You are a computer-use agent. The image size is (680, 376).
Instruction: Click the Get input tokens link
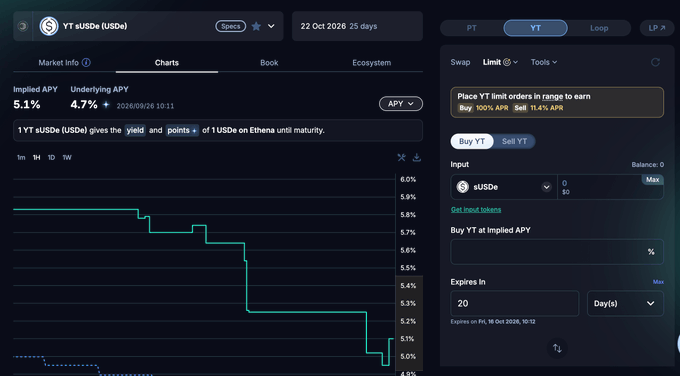point(476,209)
